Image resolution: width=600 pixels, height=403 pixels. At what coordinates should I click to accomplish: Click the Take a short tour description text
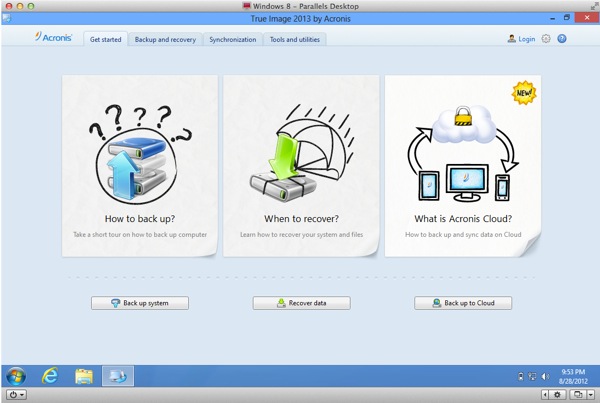coord(140,235)
